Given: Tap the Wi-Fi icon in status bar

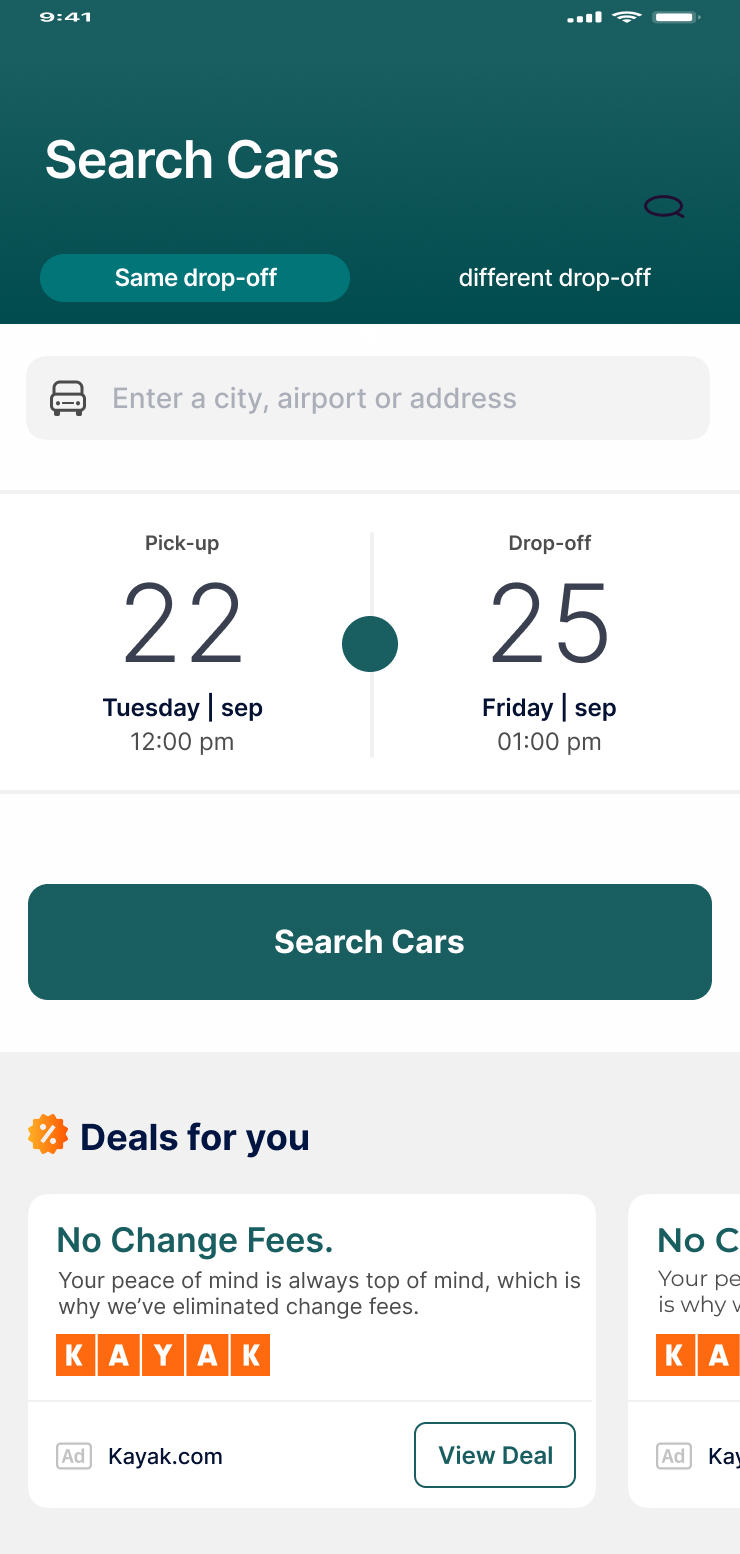Looking at the screenshot, I should [x=627, y=17].
